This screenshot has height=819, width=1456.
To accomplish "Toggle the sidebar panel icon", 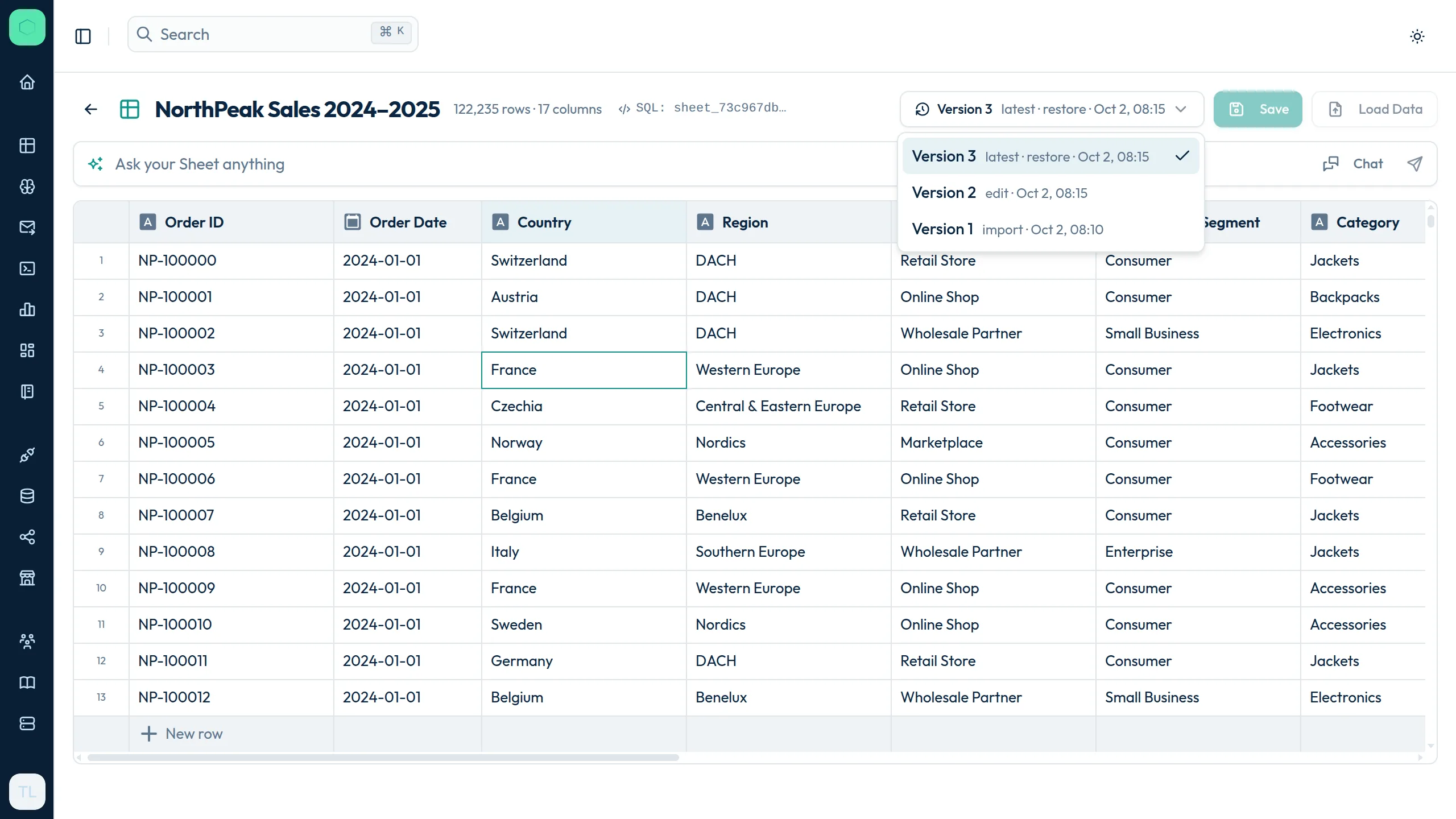I will [x=83, y=36].
